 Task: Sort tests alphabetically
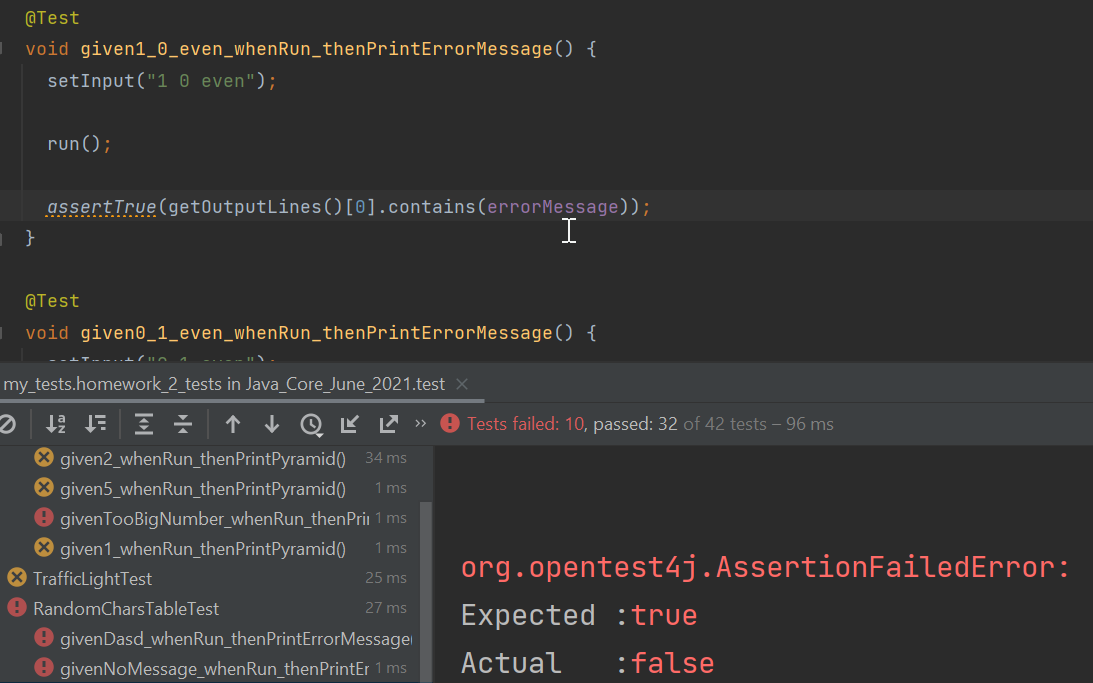56,424
